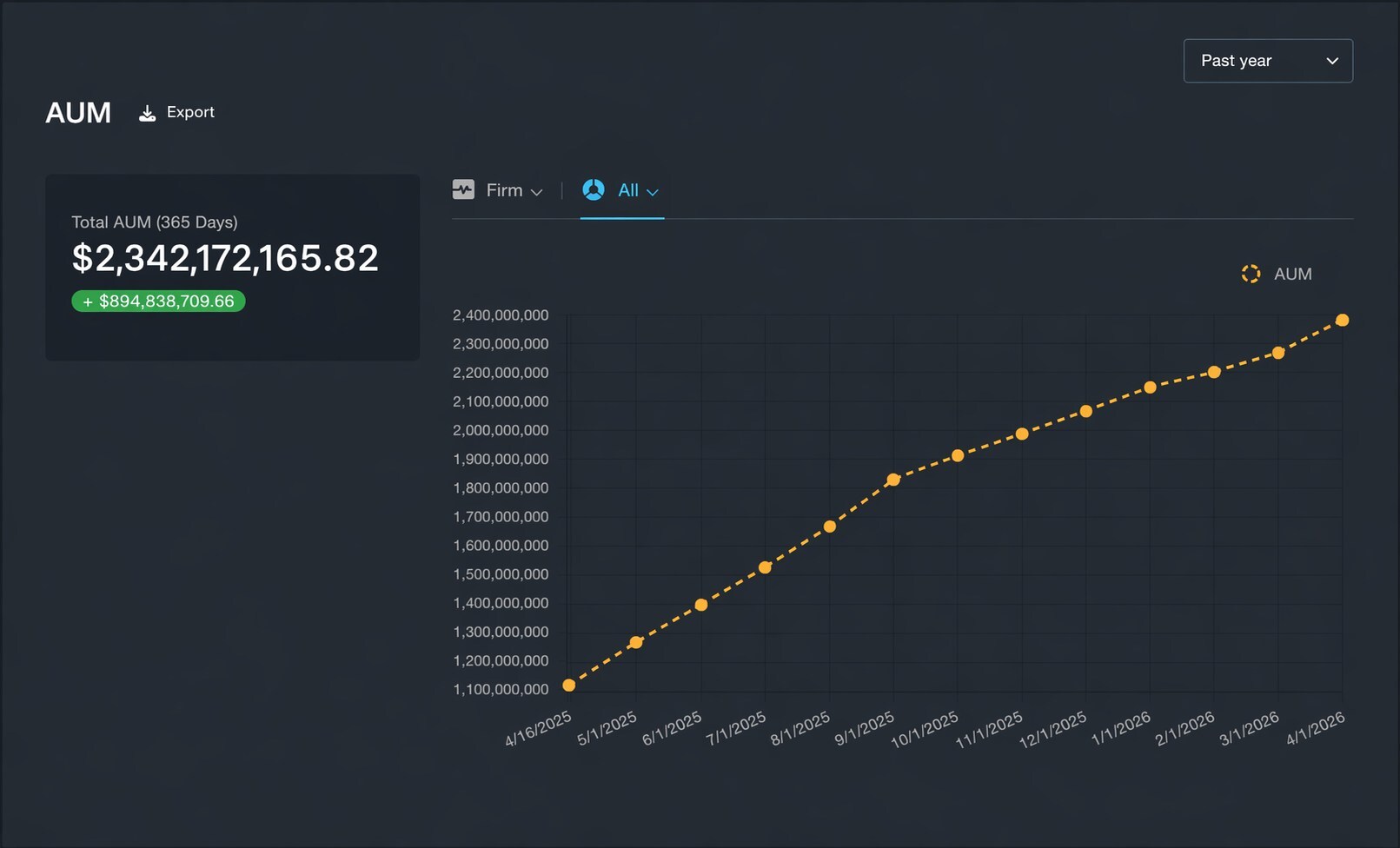
Task: Select the 4/16/2025 data point
Action: 569,686
